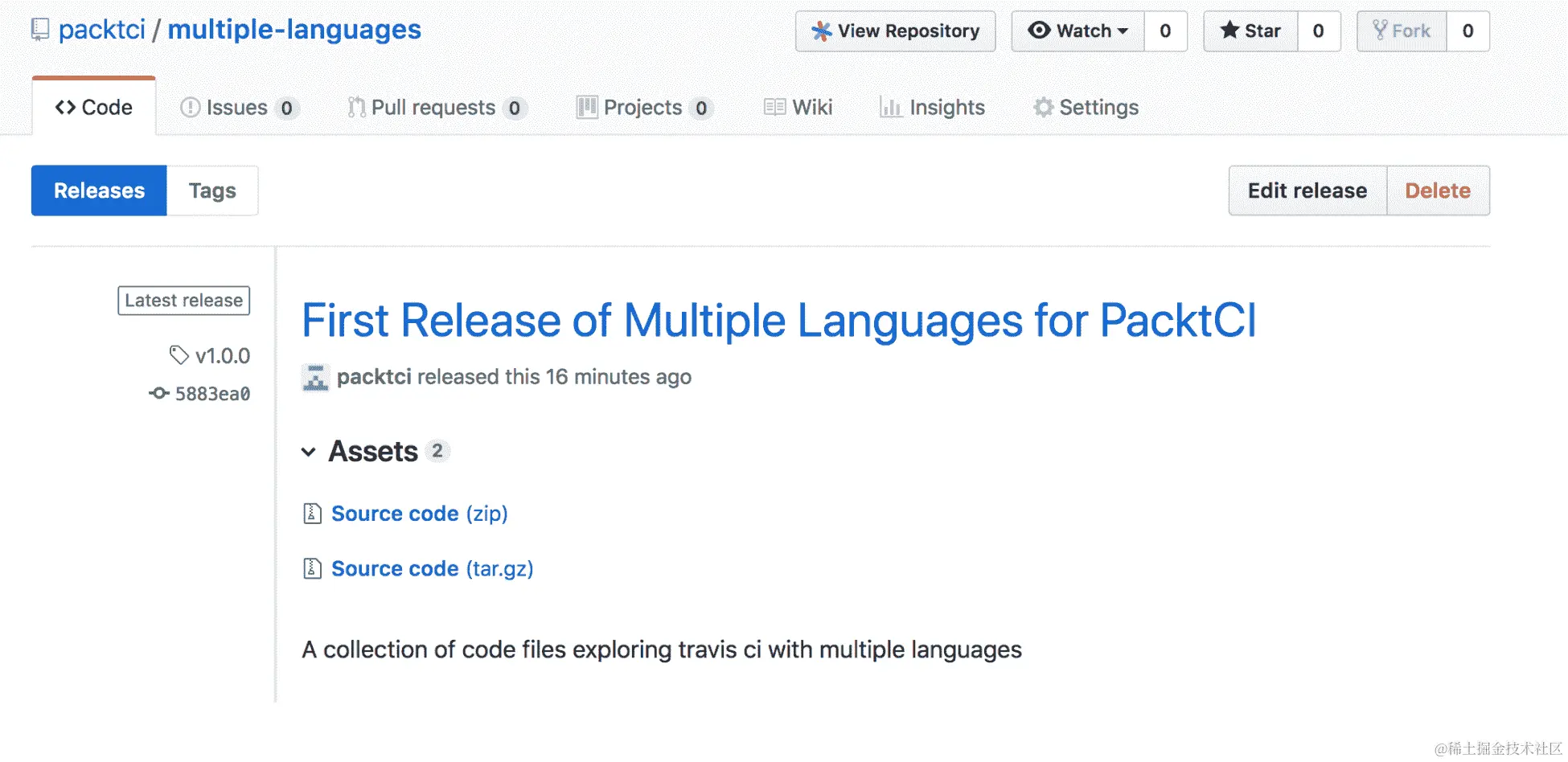Click the Wiki book icon

pyautogui.click(x=775, y=108)
